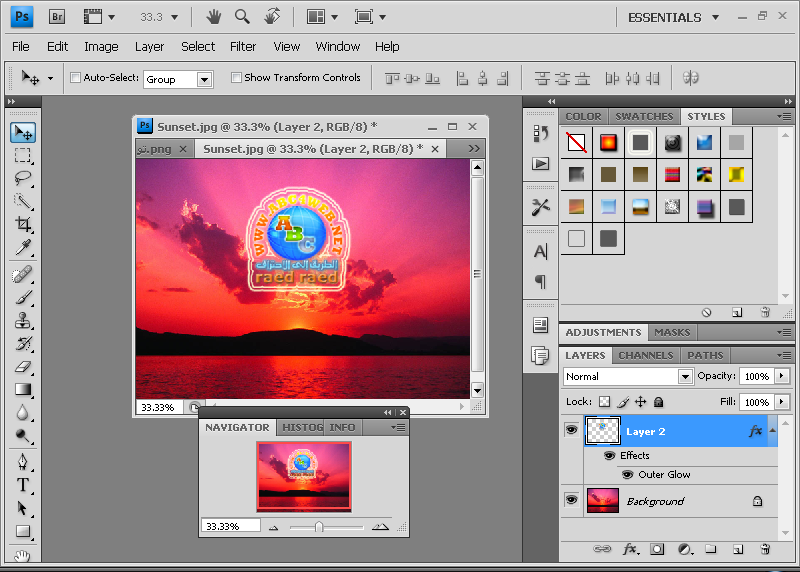Image resolution: width=800 pixels, height=572 pixels.
Task: Apply the red gel style swatch
Action: 609,143
